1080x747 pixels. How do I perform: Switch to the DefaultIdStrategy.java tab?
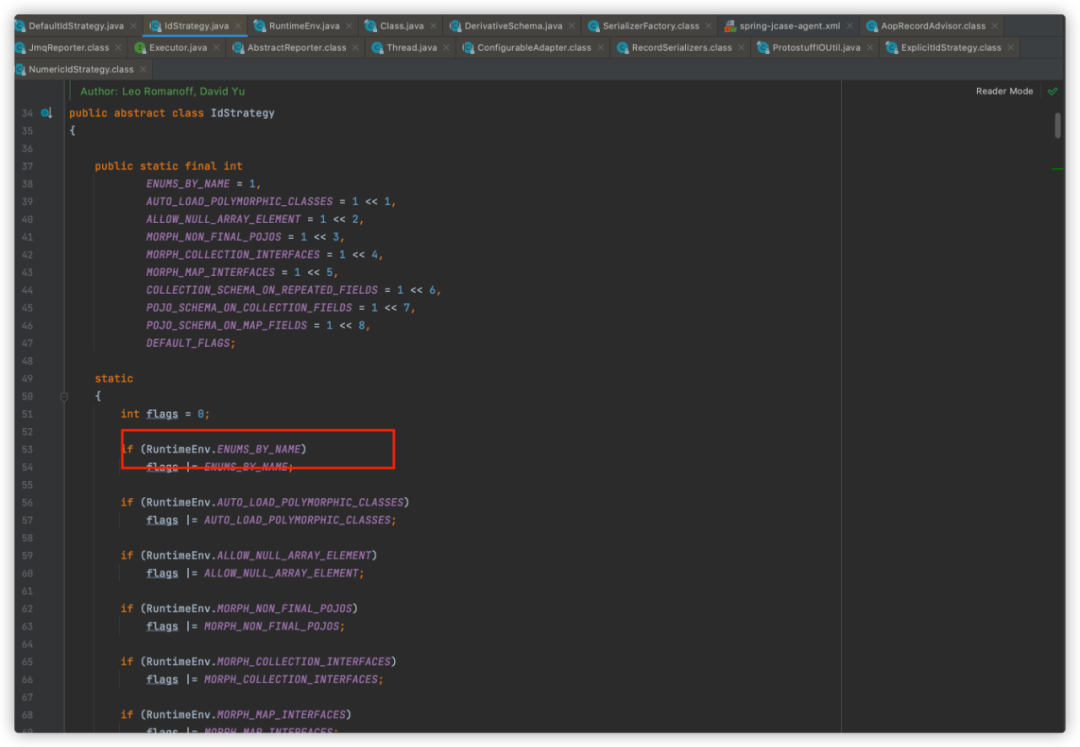pyautogui.click(x=76, y=26)
